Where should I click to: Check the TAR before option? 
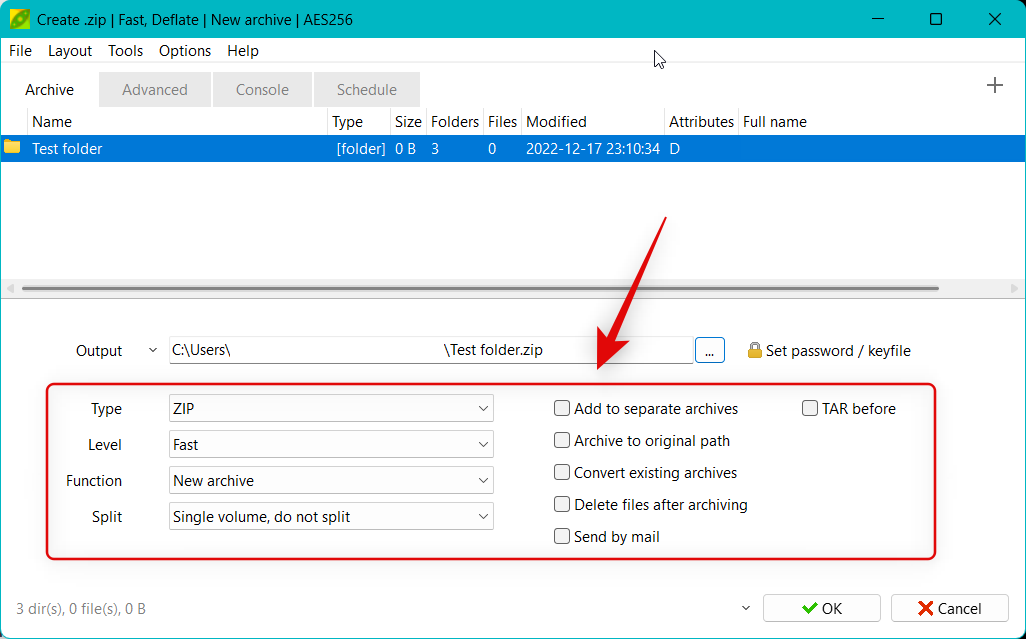810,409
